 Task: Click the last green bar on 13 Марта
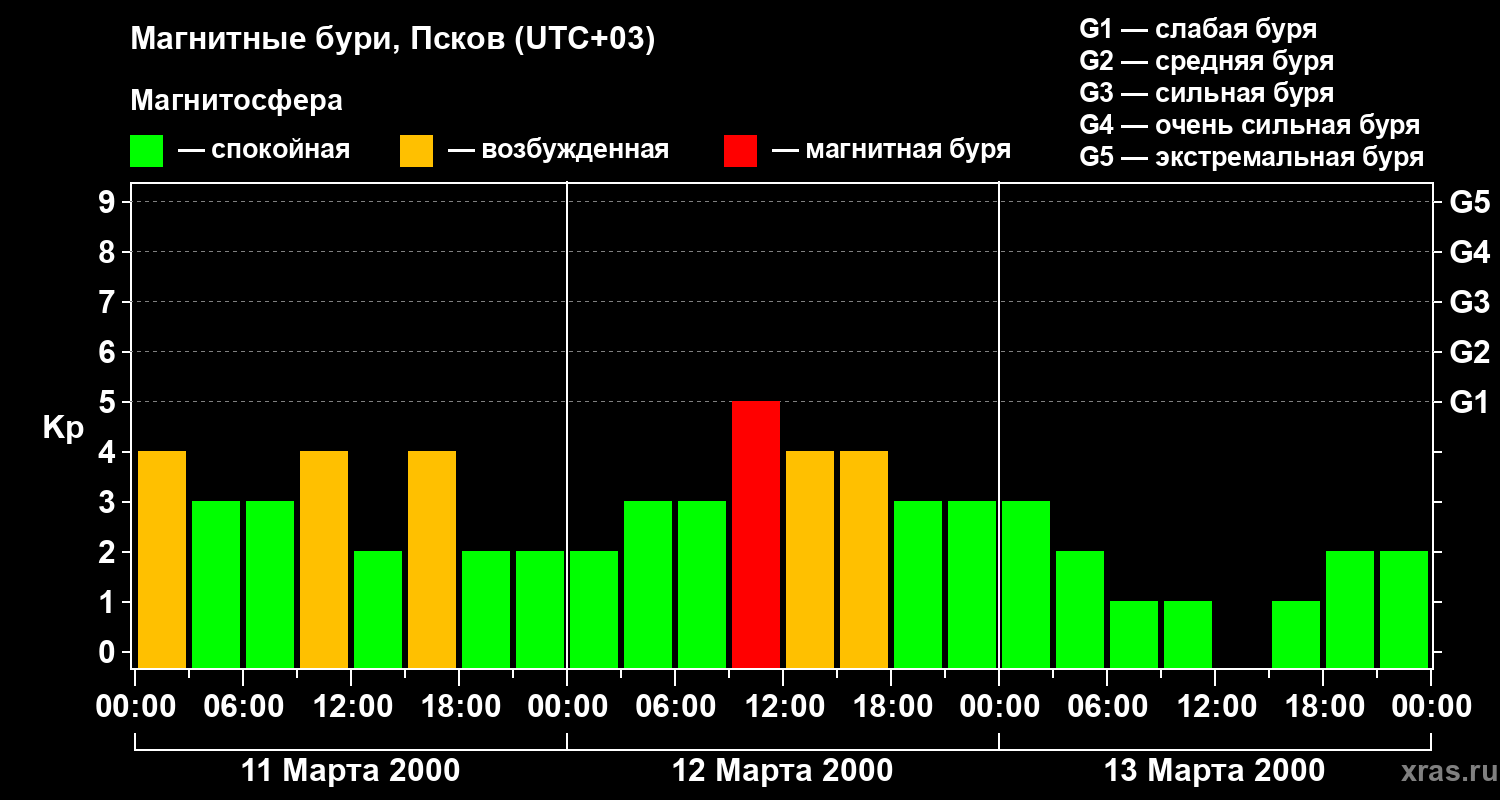pyautogui.click(x=1404, y=609)
